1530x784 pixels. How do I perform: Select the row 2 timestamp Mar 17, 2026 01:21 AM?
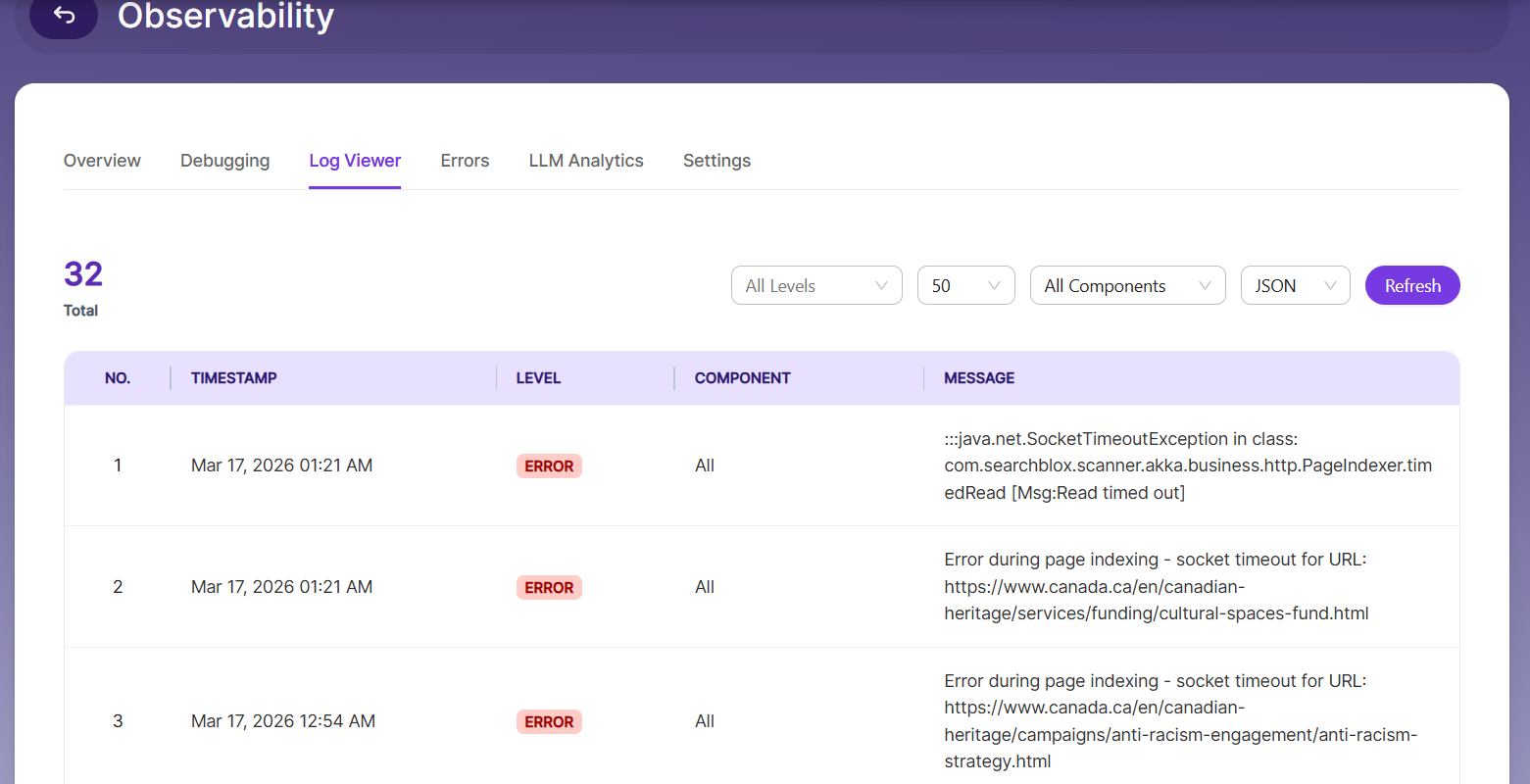point(281,587)
